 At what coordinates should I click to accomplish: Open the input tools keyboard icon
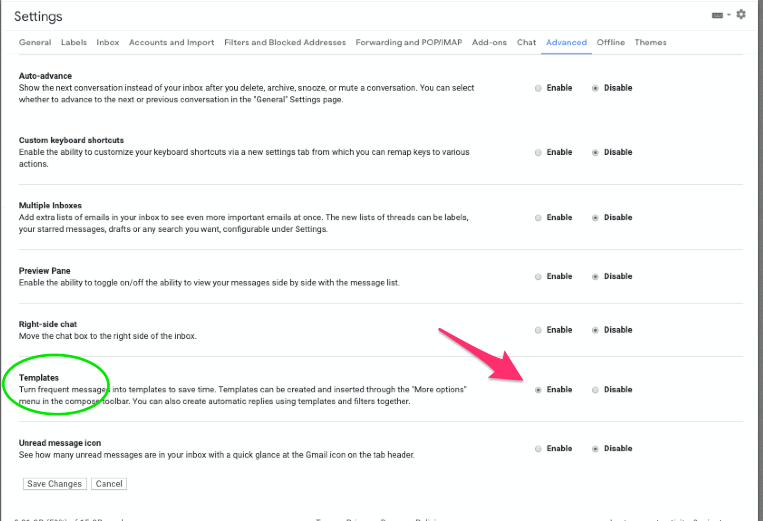pos(717,16)
